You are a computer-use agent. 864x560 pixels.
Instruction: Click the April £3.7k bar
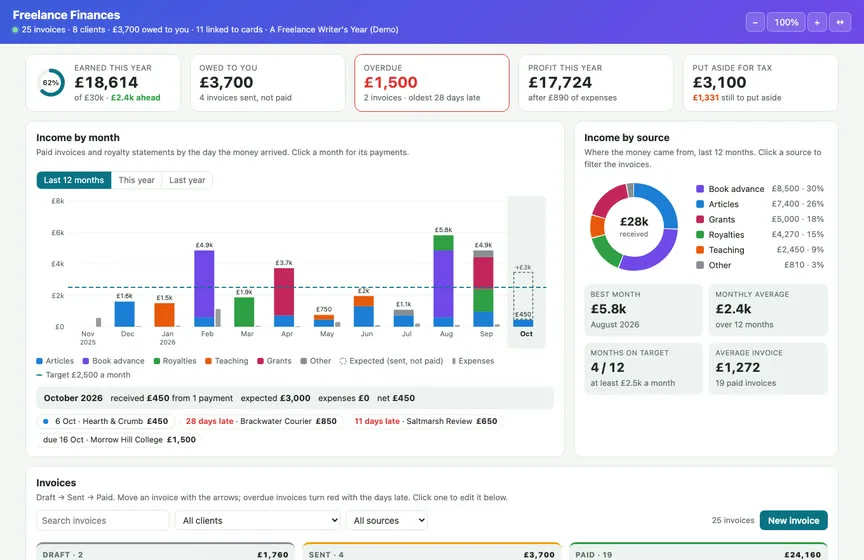point(284,298)
